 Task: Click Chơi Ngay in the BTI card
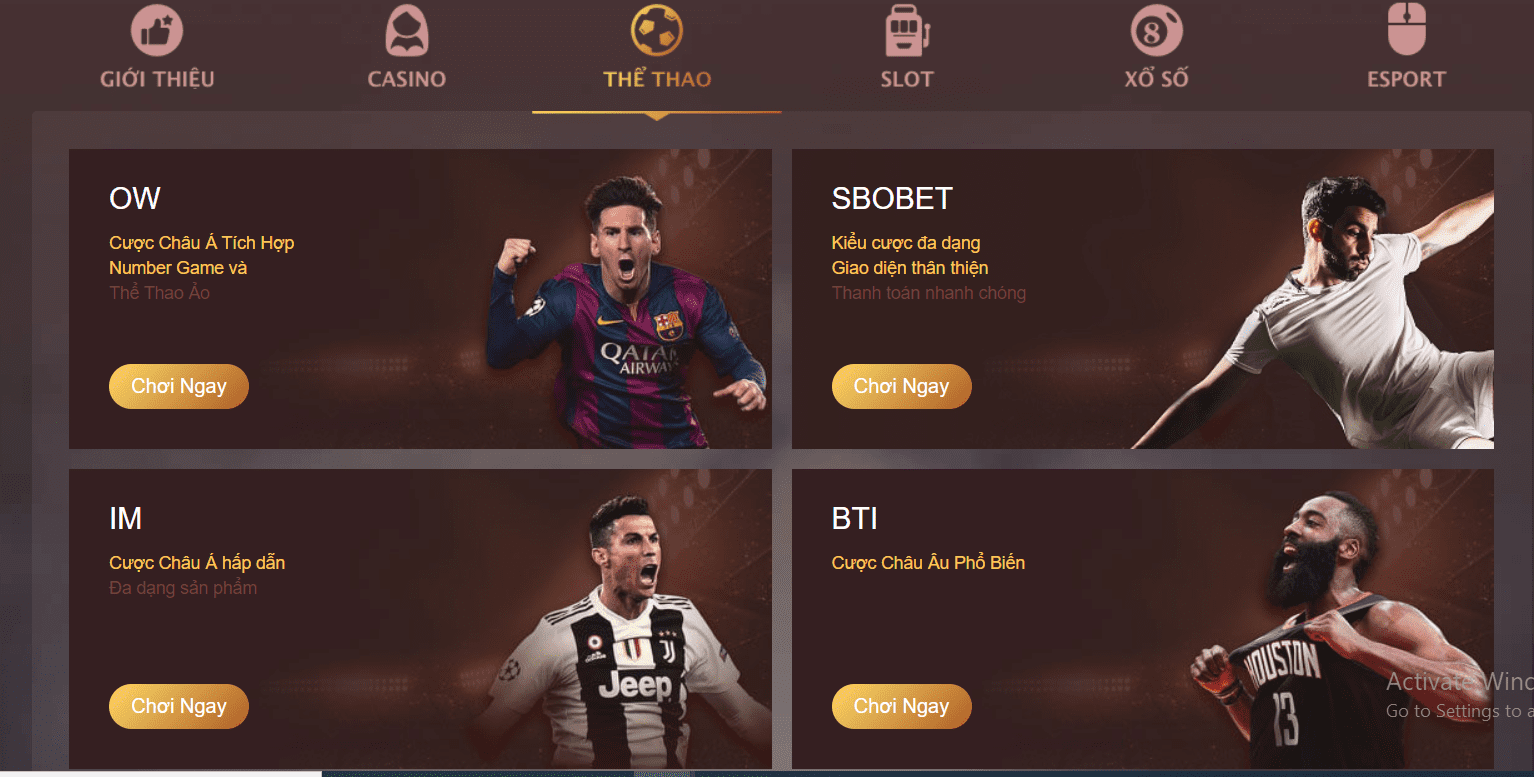[x=901, y=706]
